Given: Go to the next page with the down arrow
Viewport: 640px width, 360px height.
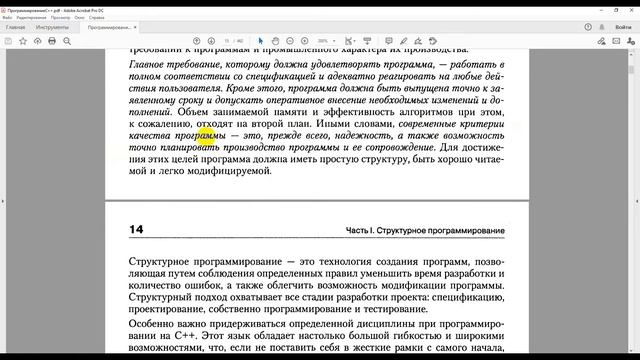Looking at the screenshot, I should 211,41.
